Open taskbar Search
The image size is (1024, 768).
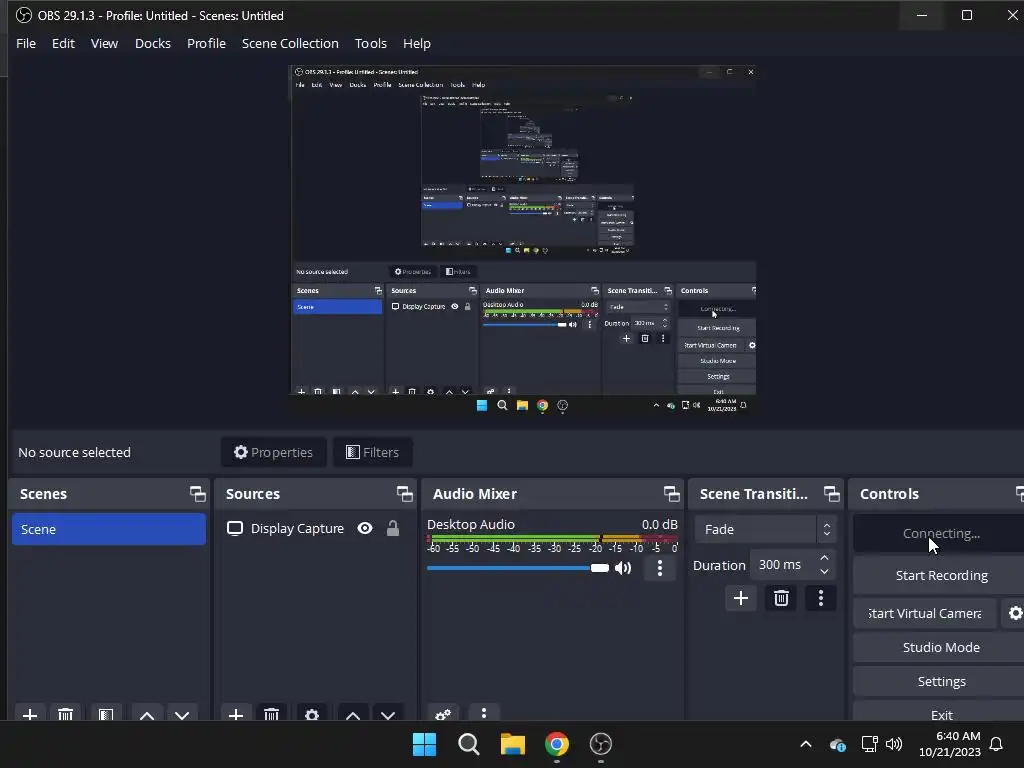(469, 744)
